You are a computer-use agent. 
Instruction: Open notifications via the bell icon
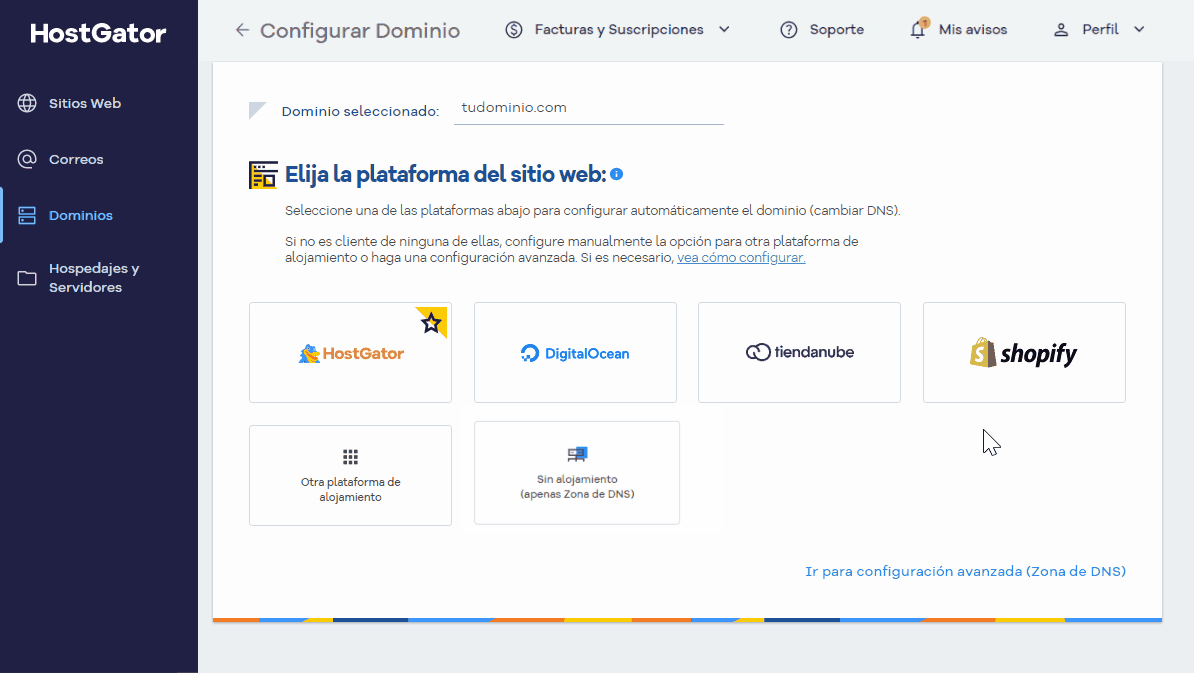918,29
